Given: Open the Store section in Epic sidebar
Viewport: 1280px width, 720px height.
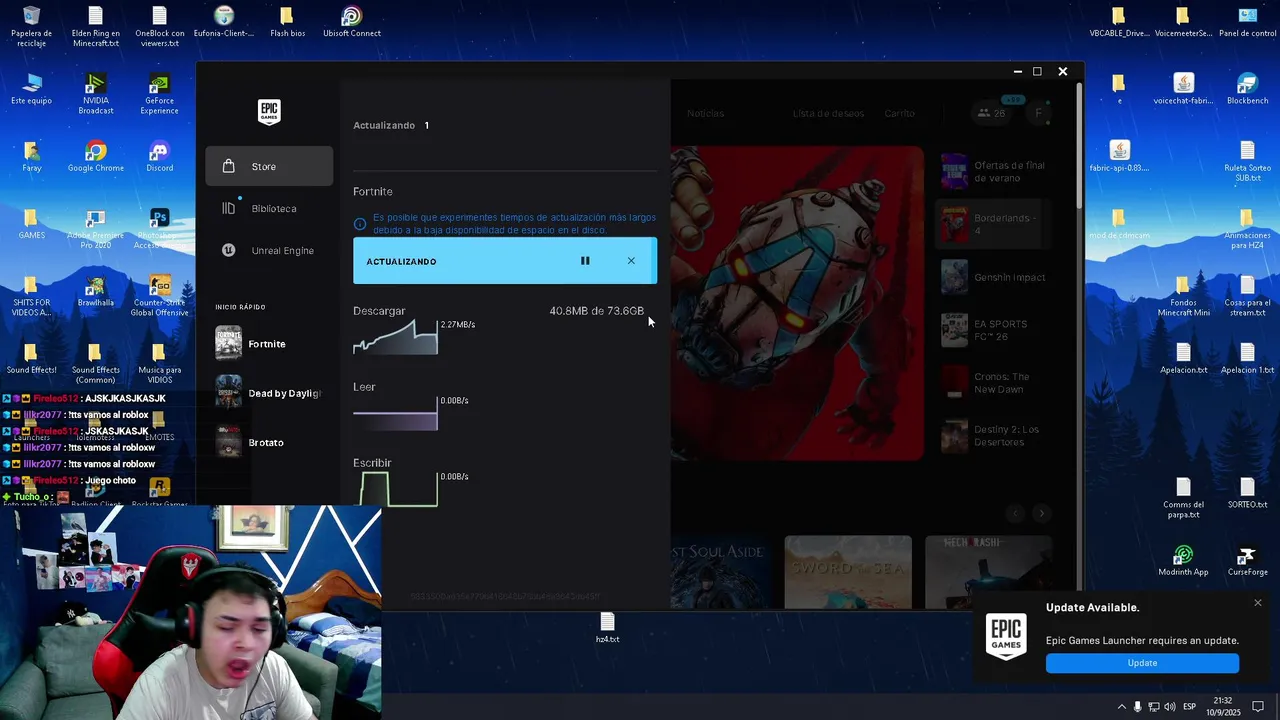Looking at the screenshot, I should [x=269, y=166].
